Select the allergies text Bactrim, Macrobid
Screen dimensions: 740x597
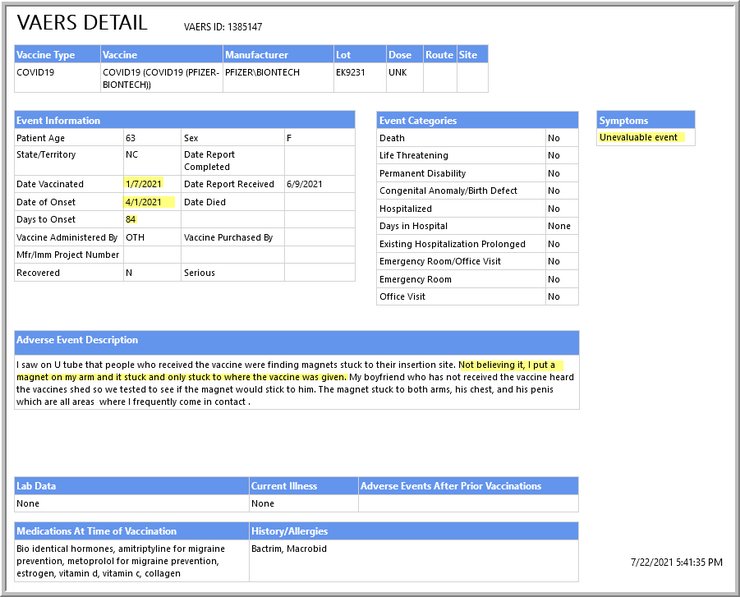(x=289, y=549)
